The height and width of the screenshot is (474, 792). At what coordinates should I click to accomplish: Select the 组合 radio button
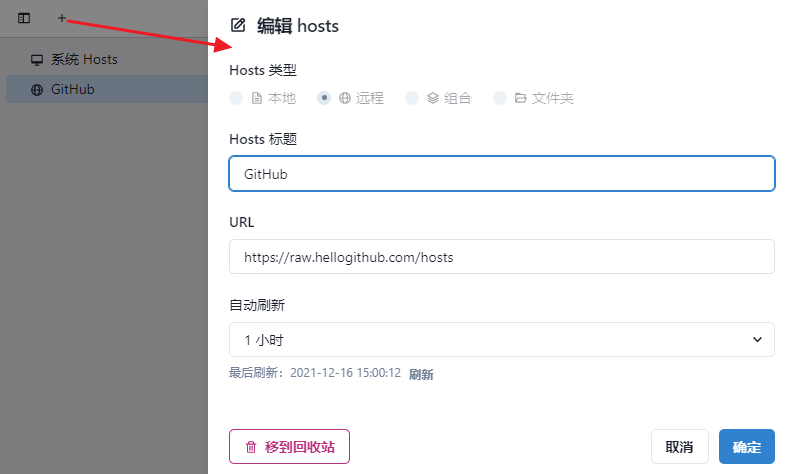coord(412,98)
